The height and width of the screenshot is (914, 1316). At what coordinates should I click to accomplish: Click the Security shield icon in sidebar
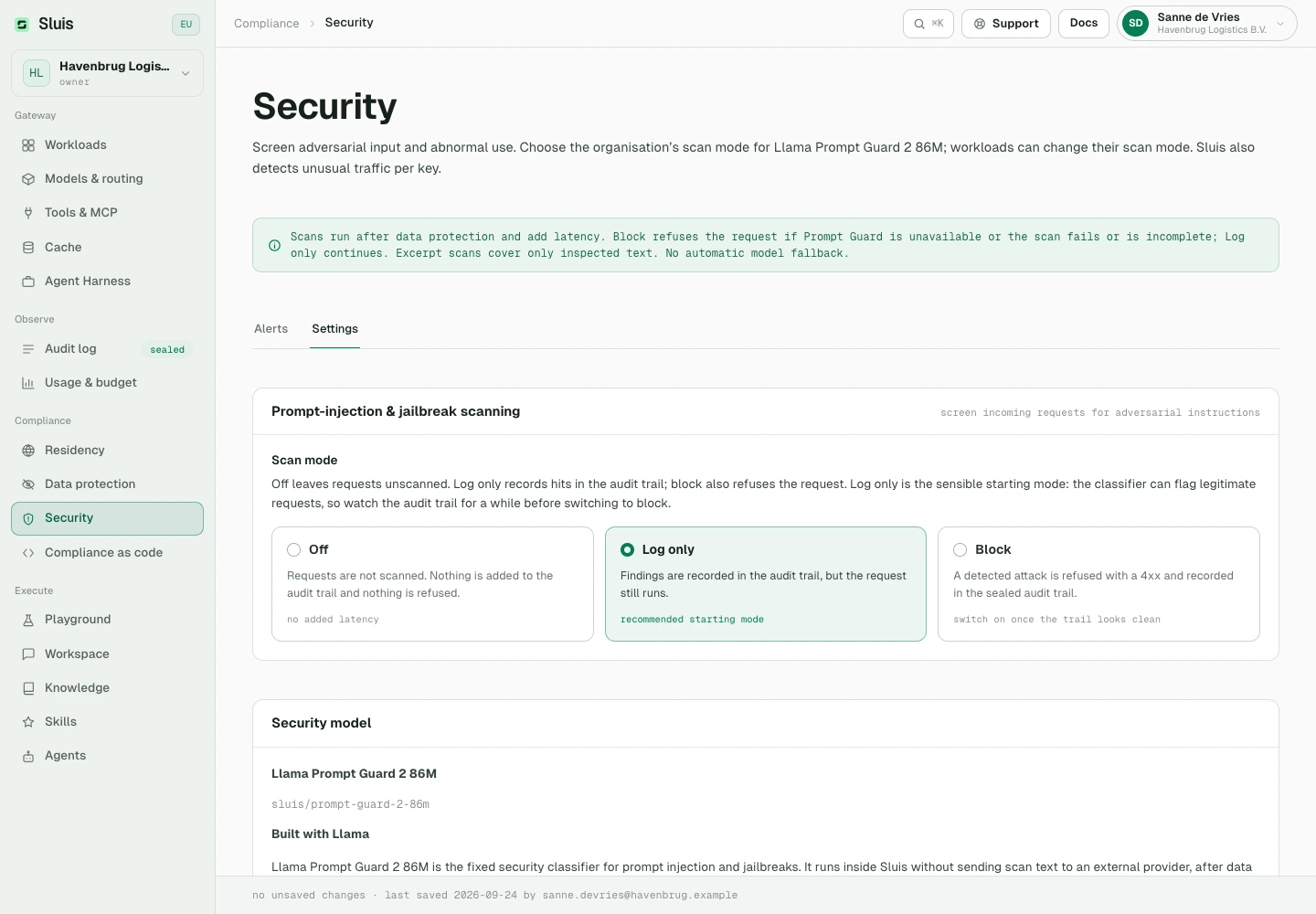[28, 518]
